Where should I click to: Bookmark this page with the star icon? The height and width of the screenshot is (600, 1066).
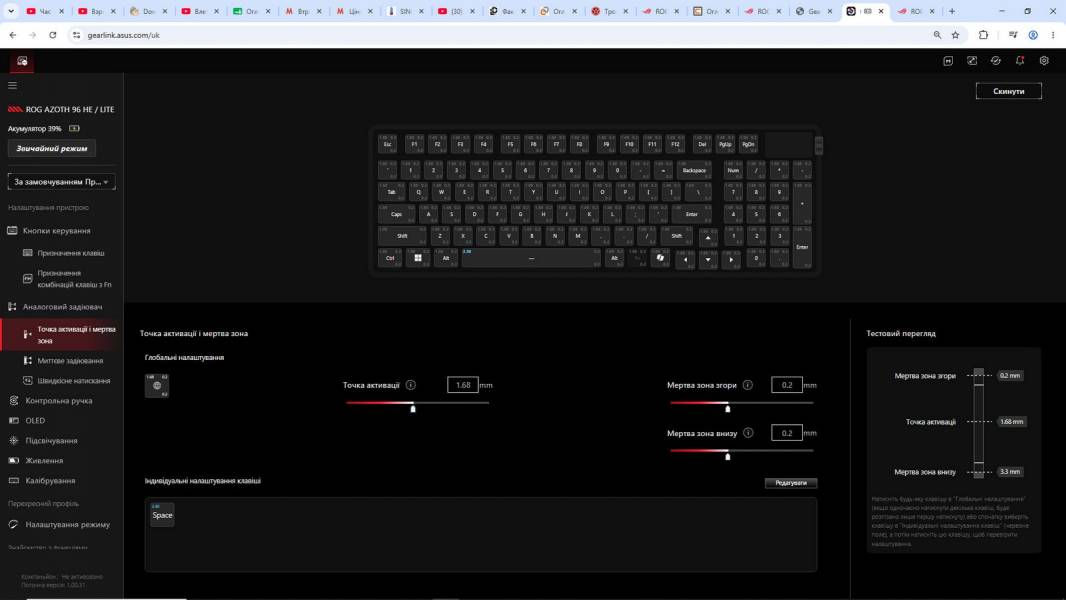(x=955, y=35)
